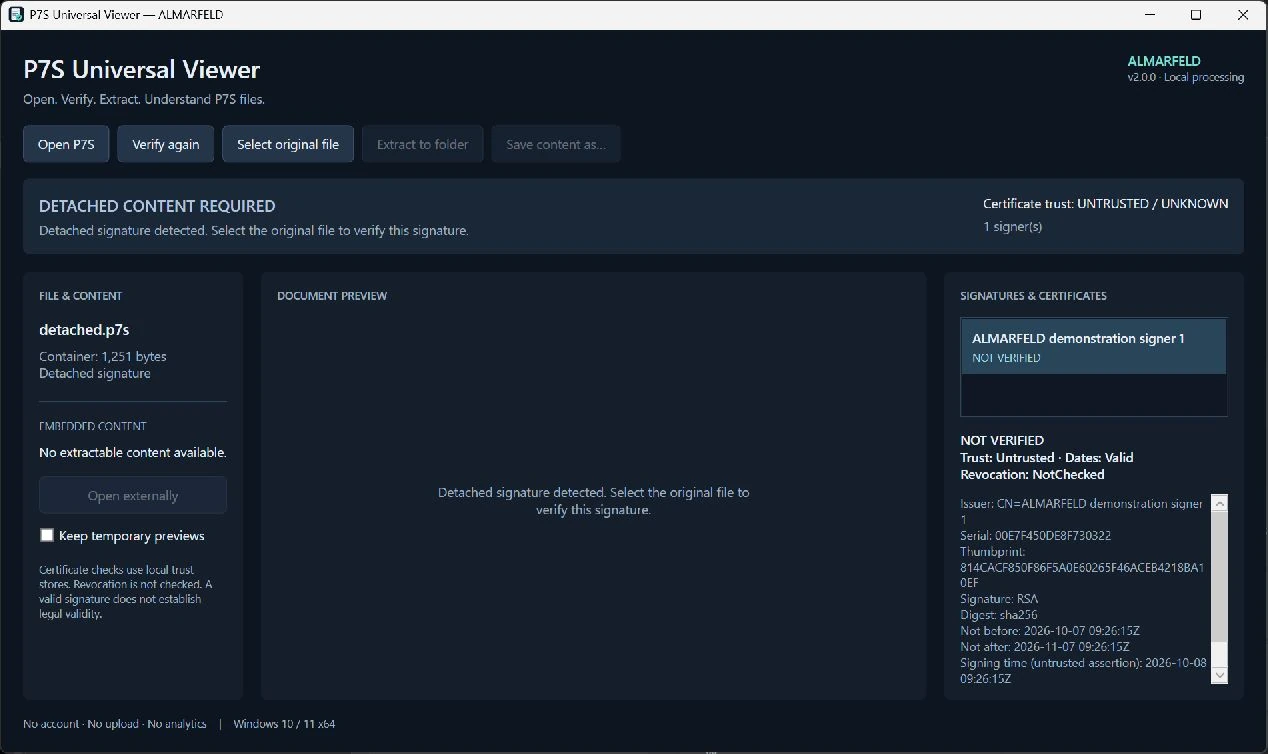This screenshot has height=754, width=1268.
Task: Click the DETACHED CONTENT REQUIRED heading
Action: pos(157,206)
